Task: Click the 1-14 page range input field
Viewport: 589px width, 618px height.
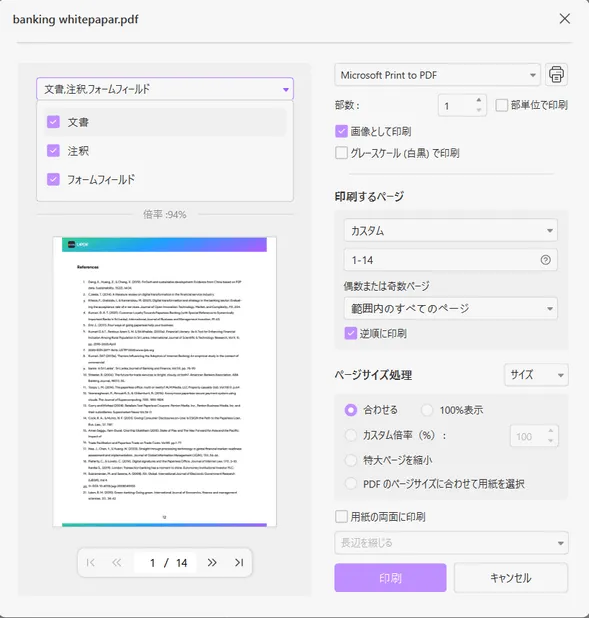Action: 451,260
